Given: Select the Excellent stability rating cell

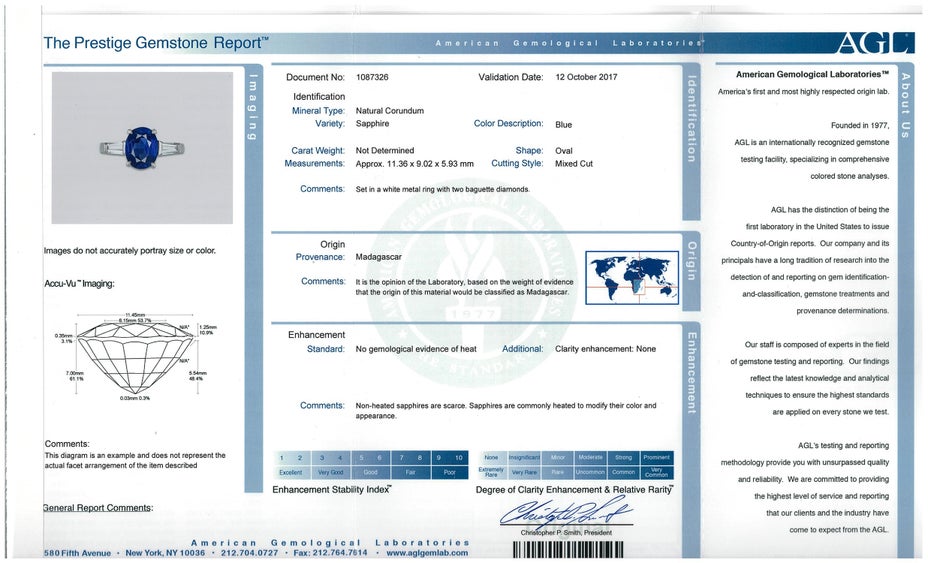Looking at the screenshot, I should pos(291,472).
